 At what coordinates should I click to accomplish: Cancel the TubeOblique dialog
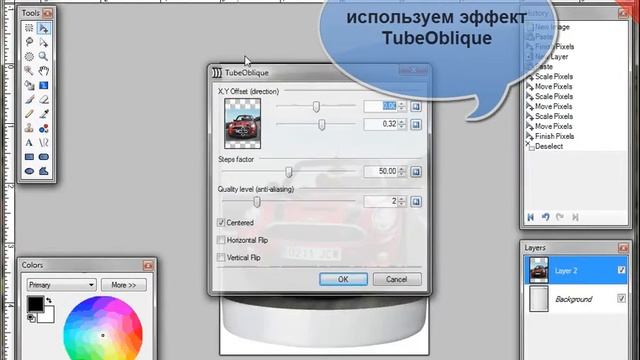397,279
